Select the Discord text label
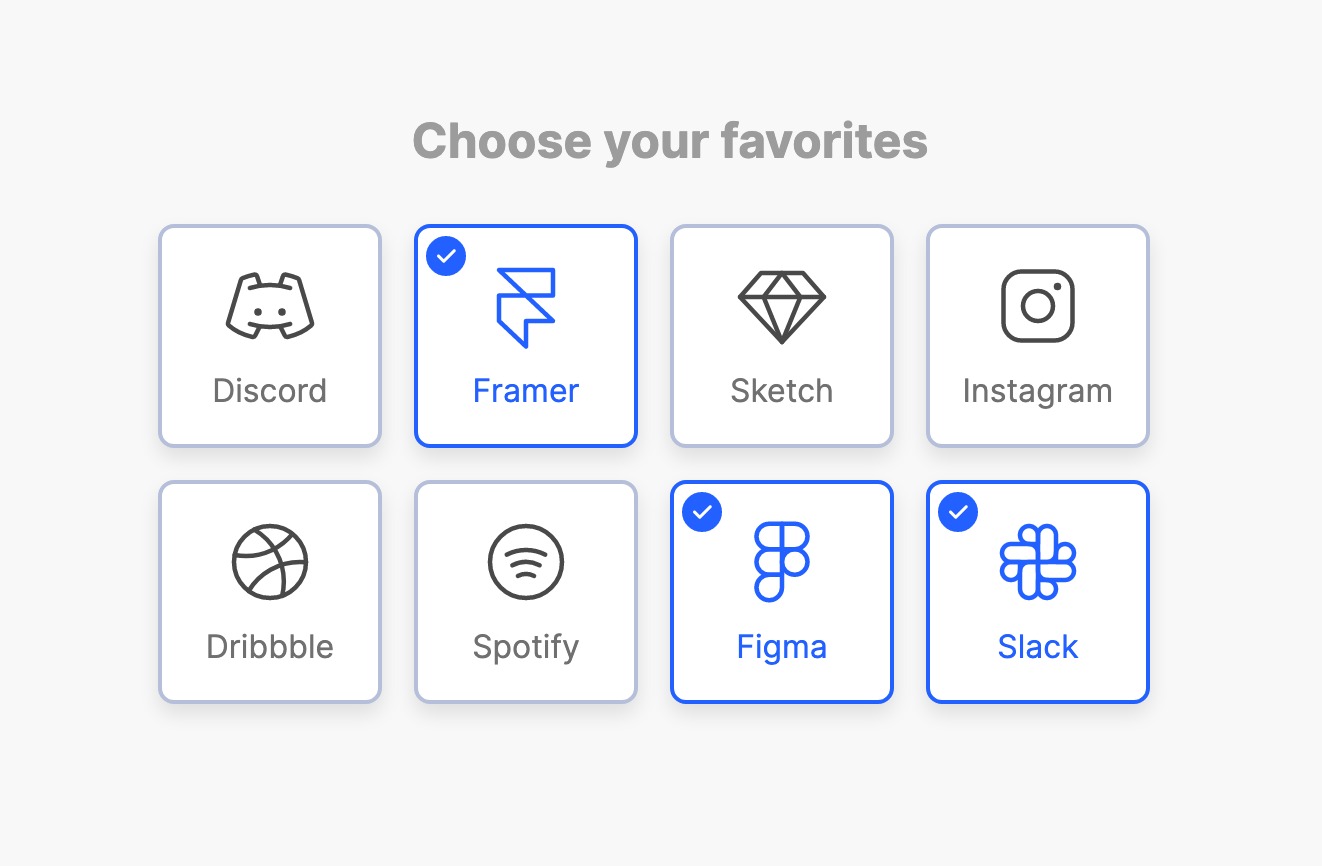This screenshot has width=1322, height=866. pyautogui.click(x=270, y=390)
